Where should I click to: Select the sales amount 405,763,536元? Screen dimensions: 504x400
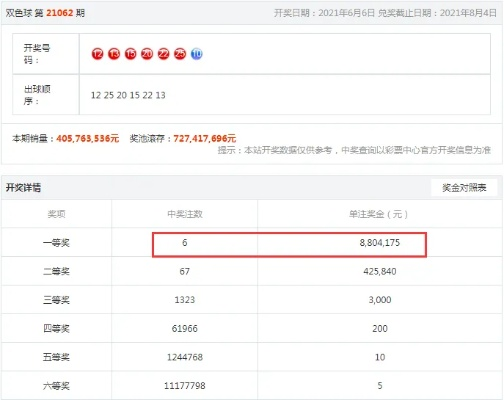coord(87,138)
